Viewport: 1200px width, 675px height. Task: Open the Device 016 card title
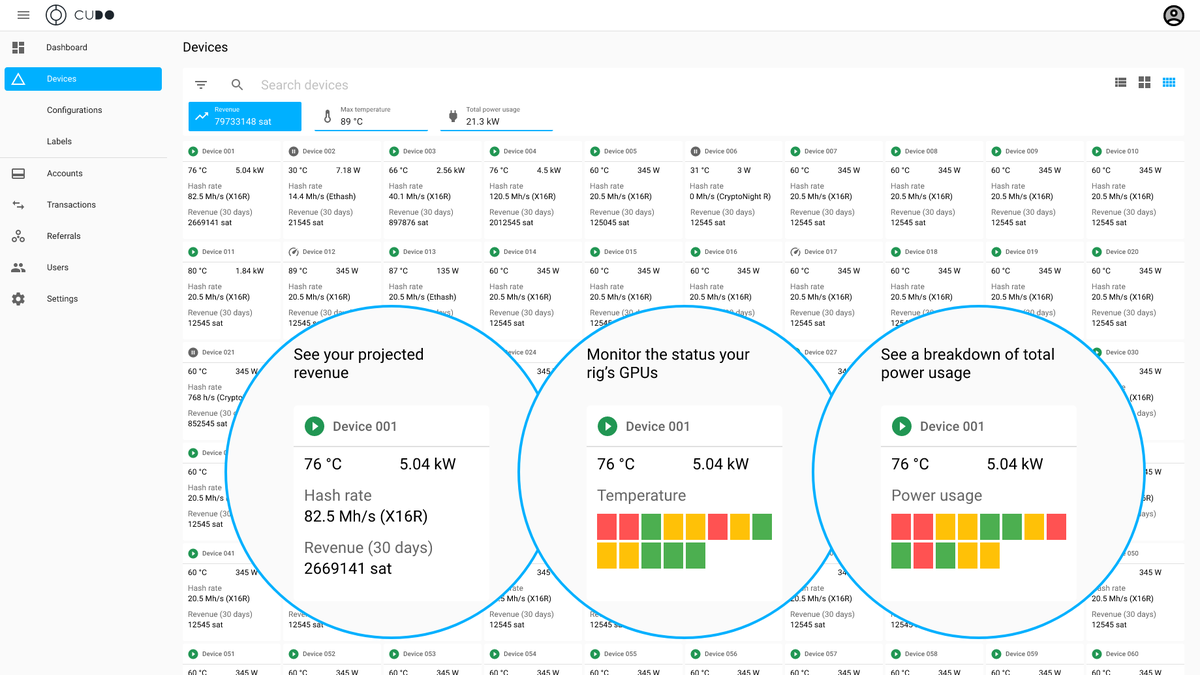coord(720,252)
